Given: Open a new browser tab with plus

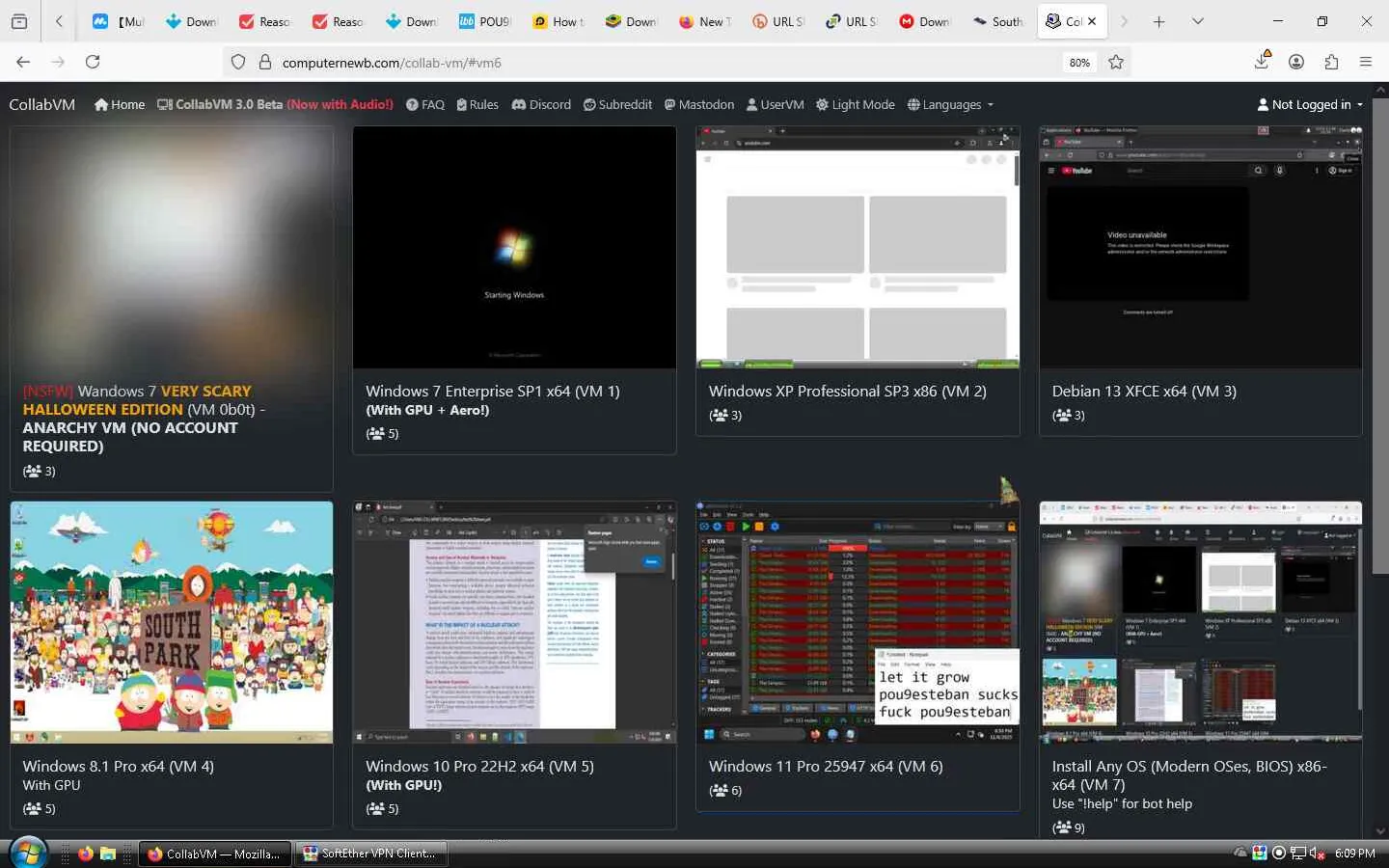Looking at the screenshot, I should click(x=1159, y=21).
